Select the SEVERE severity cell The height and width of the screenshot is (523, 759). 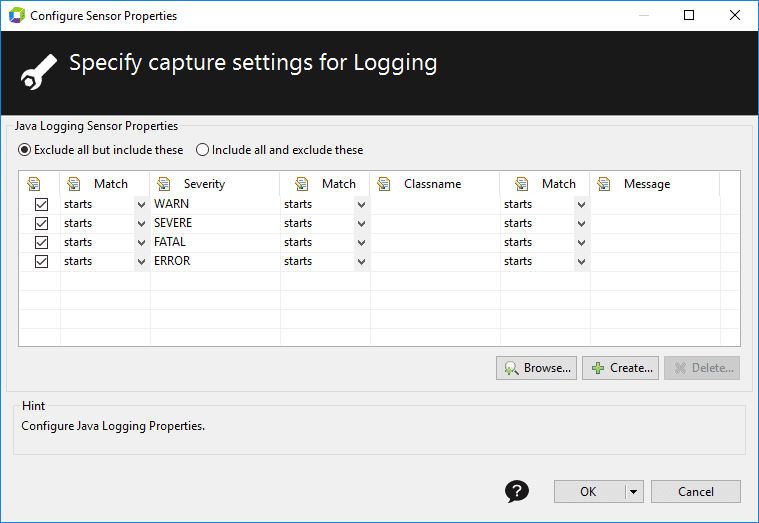pos(215,223)
